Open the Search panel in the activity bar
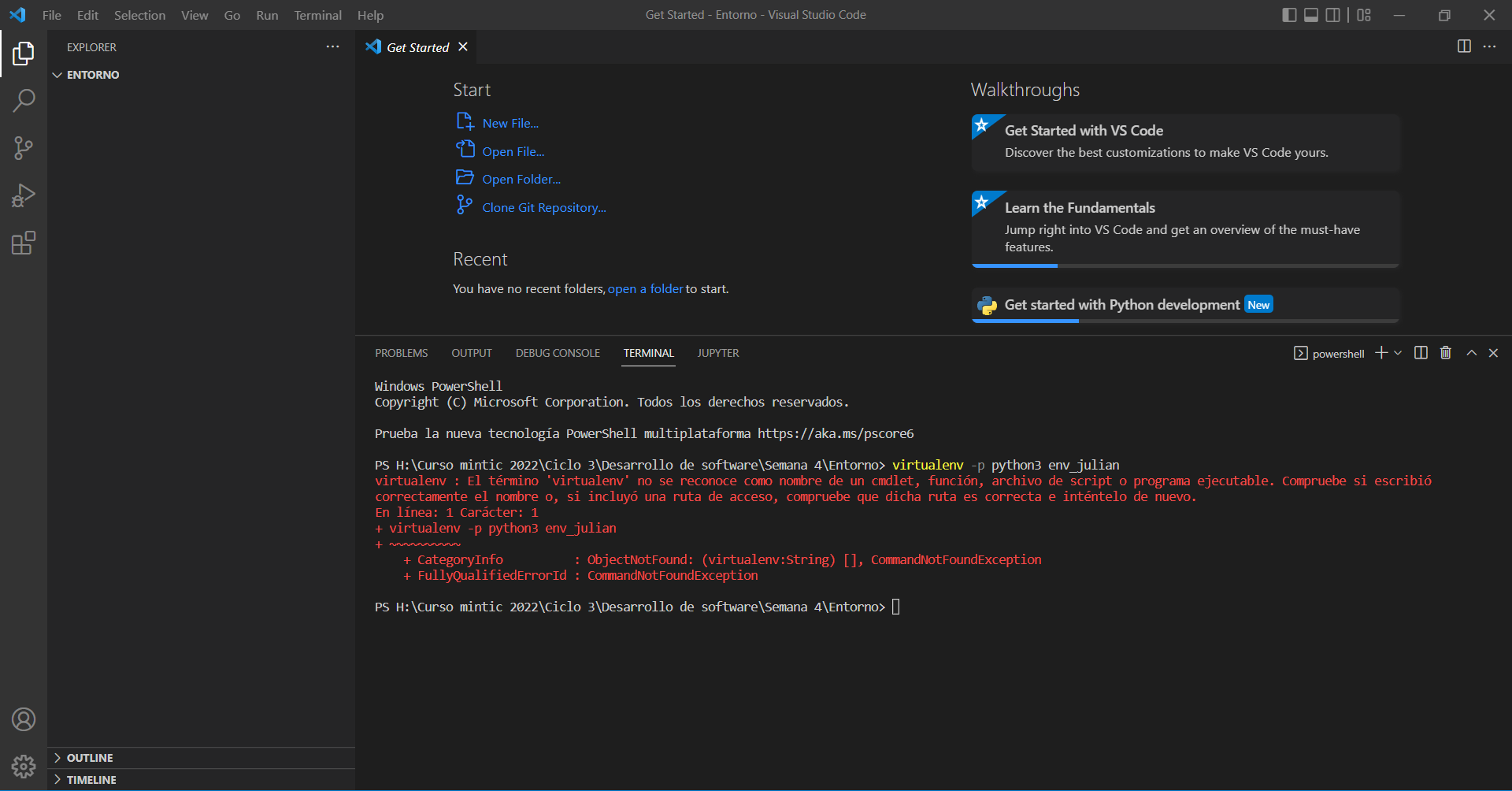The height and width of the screenshot is (791, 1512). [x=23, y=100]
